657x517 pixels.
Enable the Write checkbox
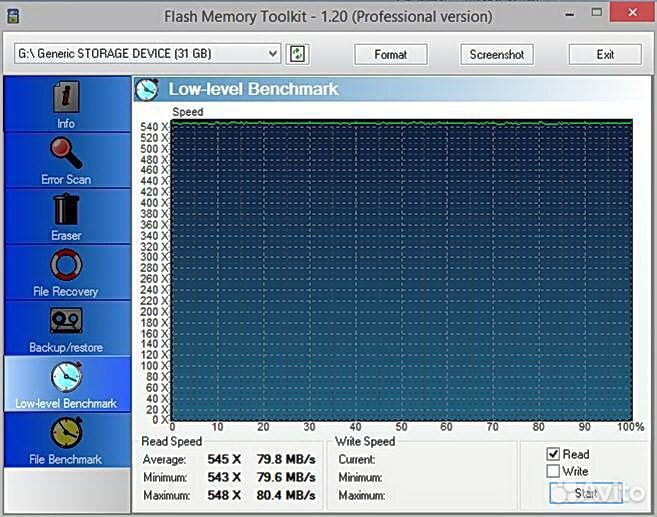(x=553, y=471)
